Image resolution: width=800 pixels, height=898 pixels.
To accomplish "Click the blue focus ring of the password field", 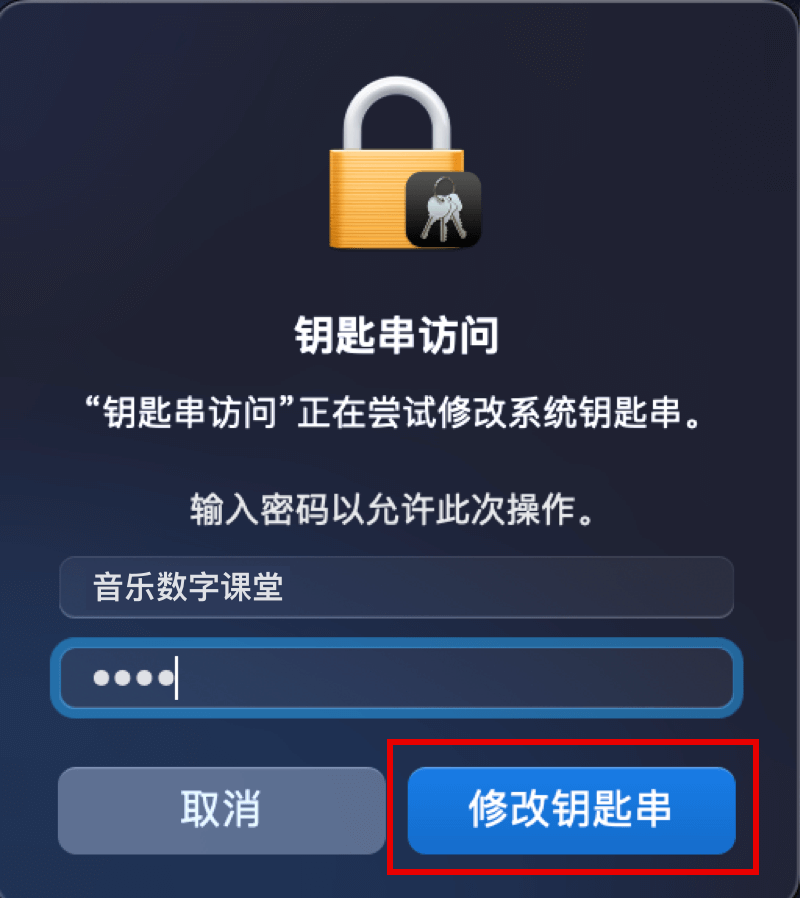I will 397,643.
